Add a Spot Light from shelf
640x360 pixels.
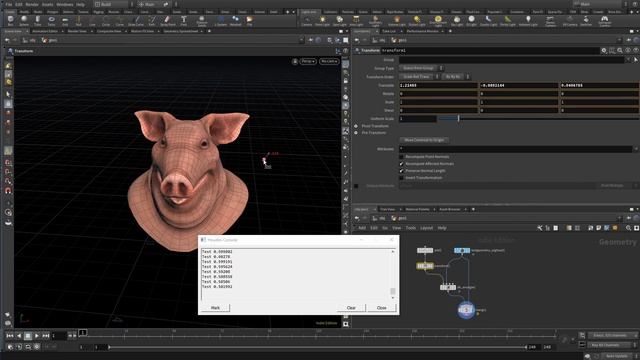tap(339, 20)
